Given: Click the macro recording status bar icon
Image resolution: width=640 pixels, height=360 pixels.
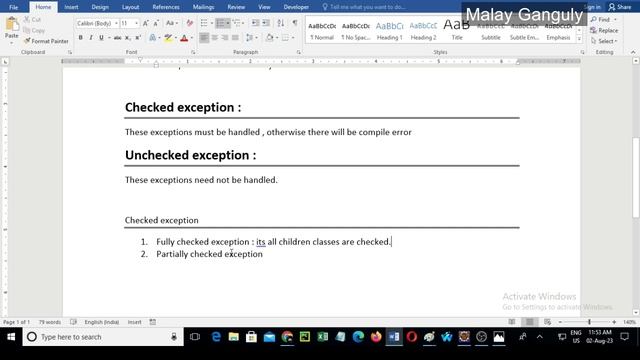Looking at the screenshot, I should pyautogui.click(x=153, y=322).
